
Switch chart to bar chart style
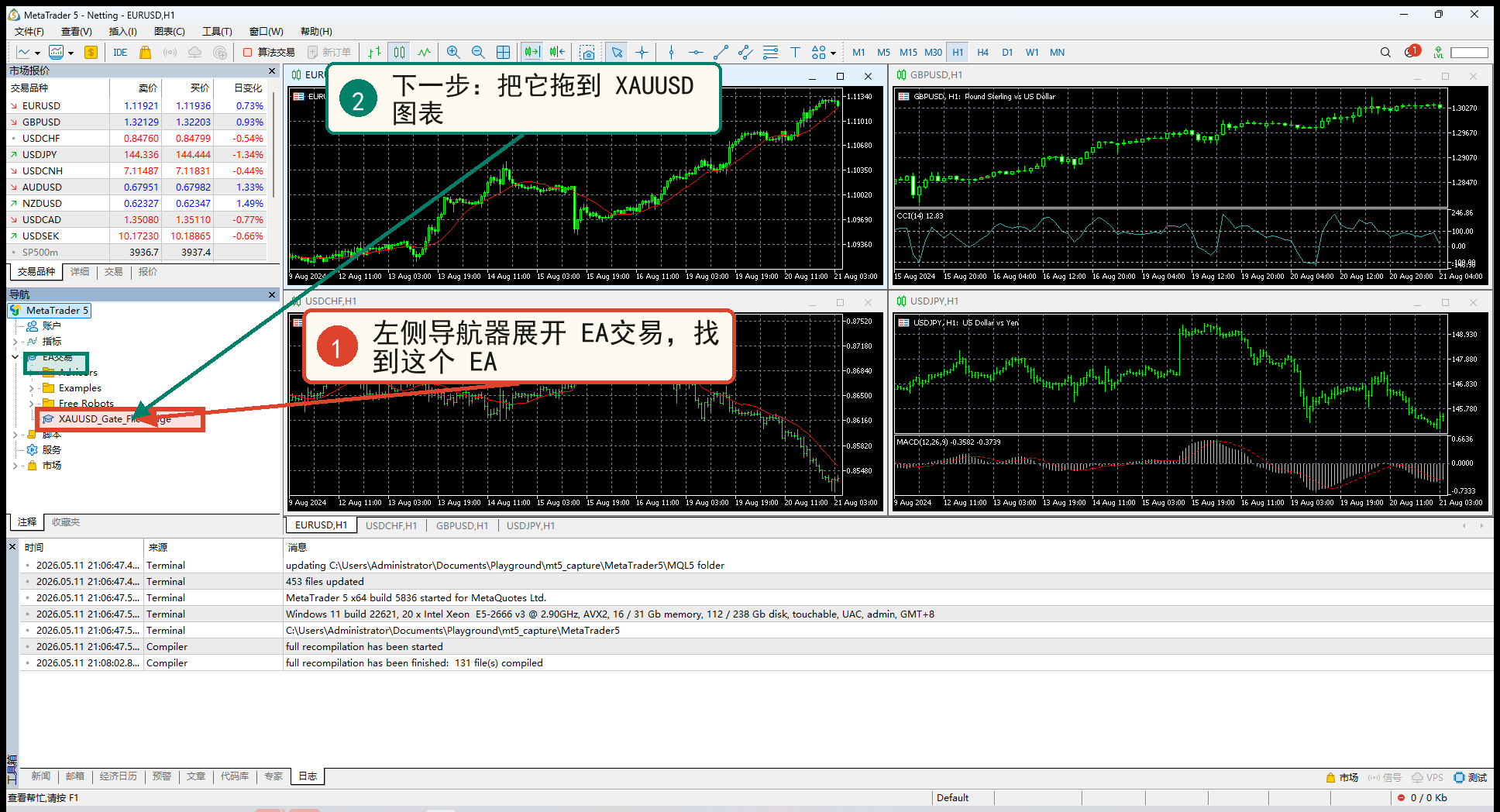point(375,52)
